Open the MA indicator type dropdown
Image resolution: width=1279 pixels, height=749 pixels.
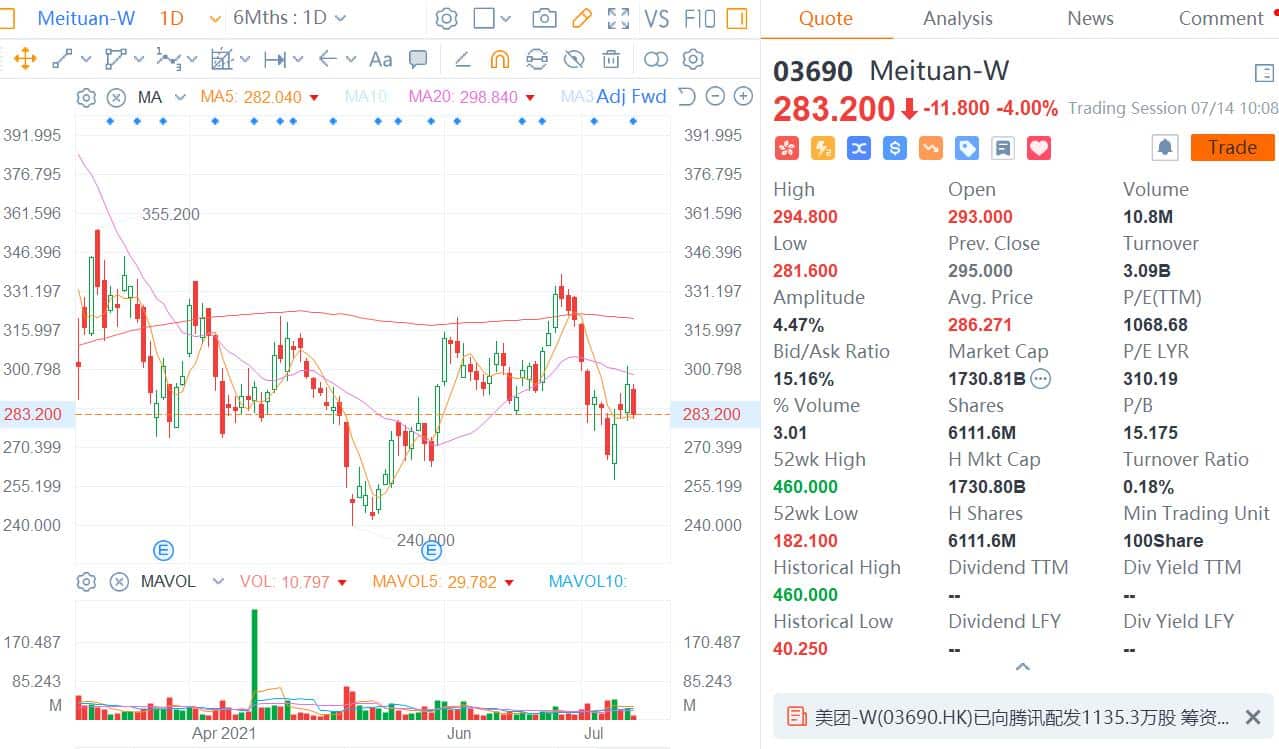pos(180,97)
